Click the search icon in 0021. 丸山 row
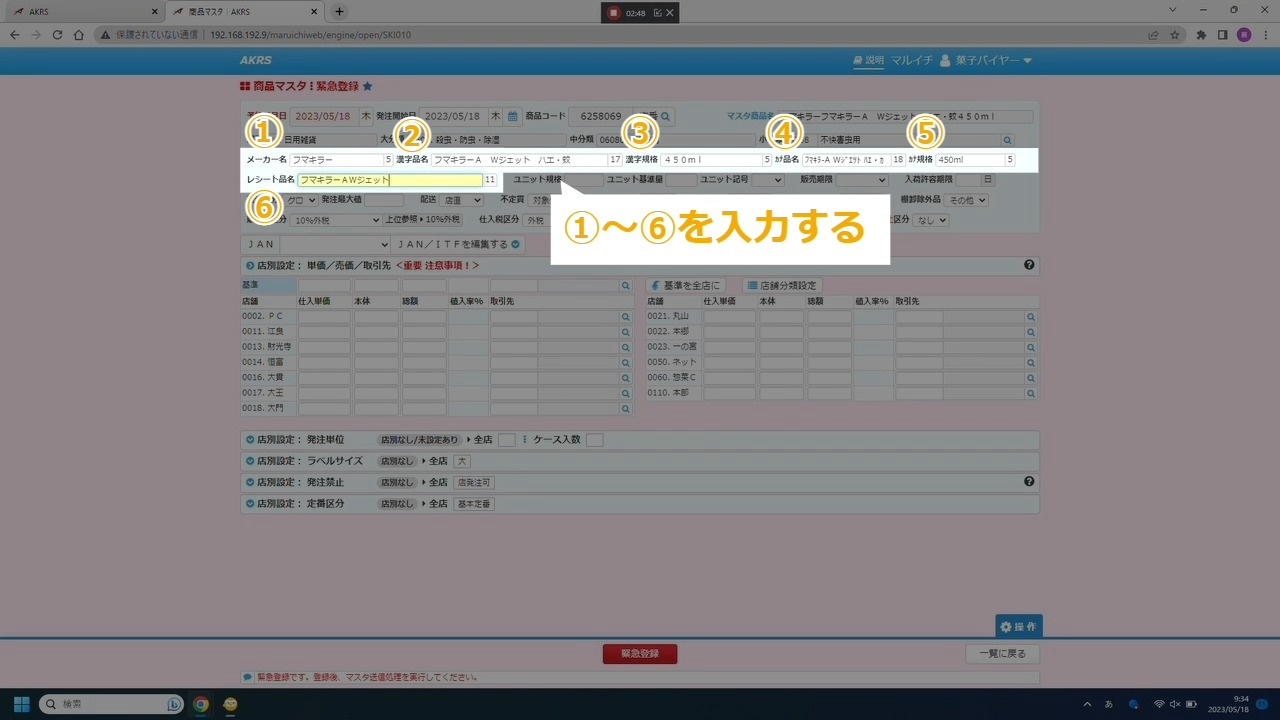The height and width of the screenshot is (720, 1280). click(x=1030, y=317)
